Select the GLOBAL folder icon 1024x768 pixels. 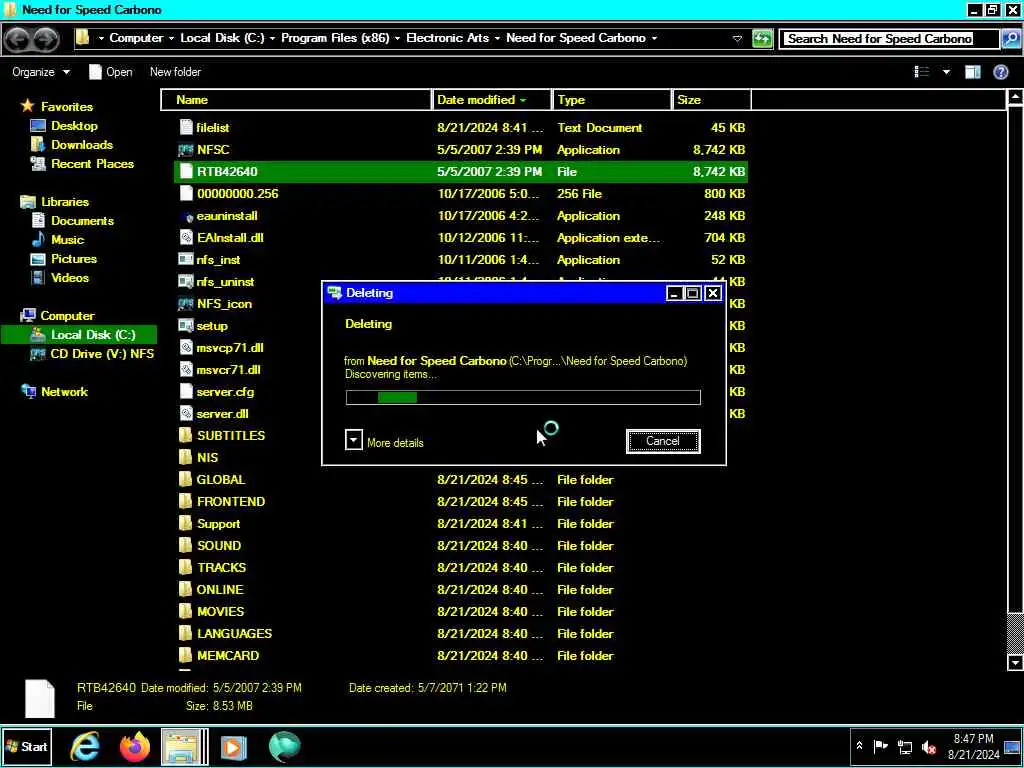[186, 480]
